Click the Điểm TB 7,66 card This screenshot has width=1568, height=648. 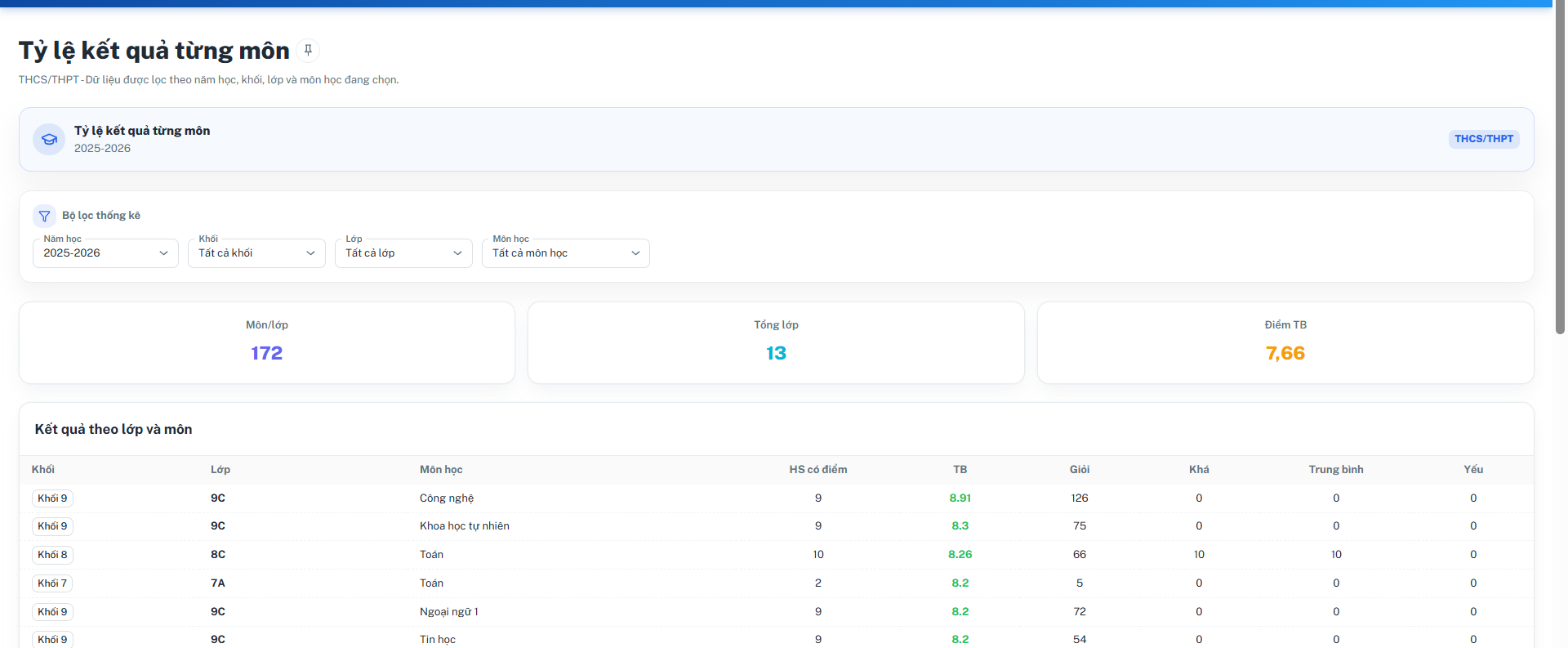[x=1285, y=343]
